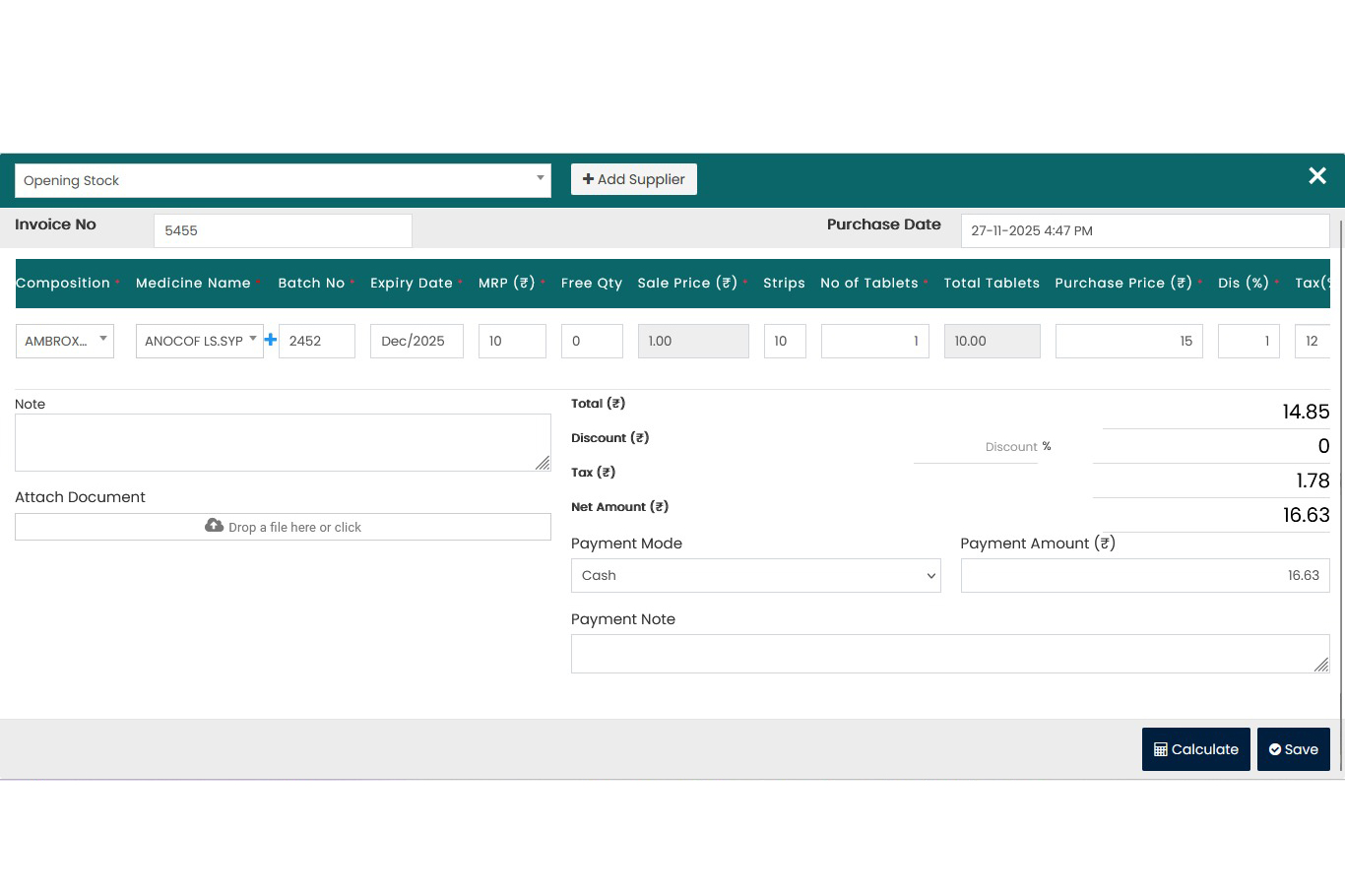
Task: Close the purchase dialog with X icon
Action: [x=1317, y=176]
